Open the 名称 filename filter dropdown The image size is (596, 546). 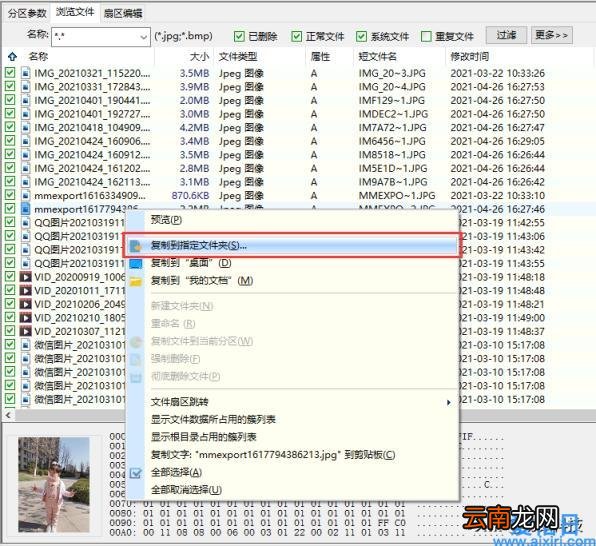tap(143, 37)
